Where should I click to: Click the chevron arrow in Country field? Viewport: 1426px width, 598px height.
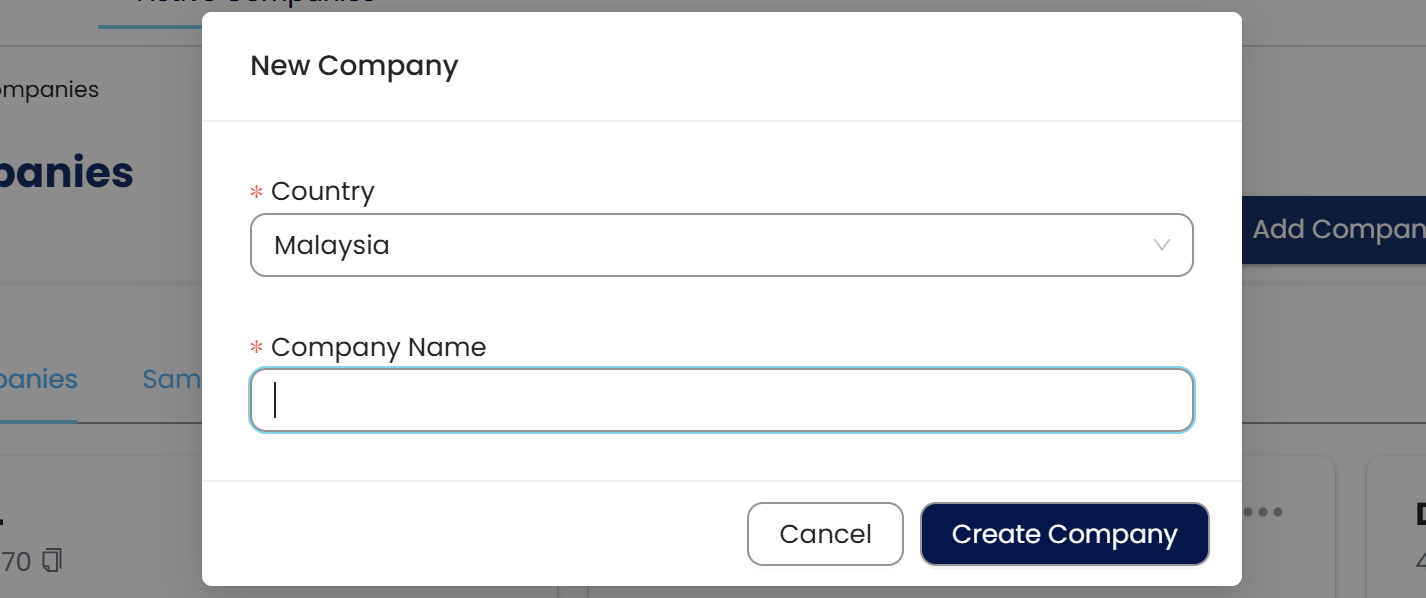pyautogui.click(x=1161, y=245)
